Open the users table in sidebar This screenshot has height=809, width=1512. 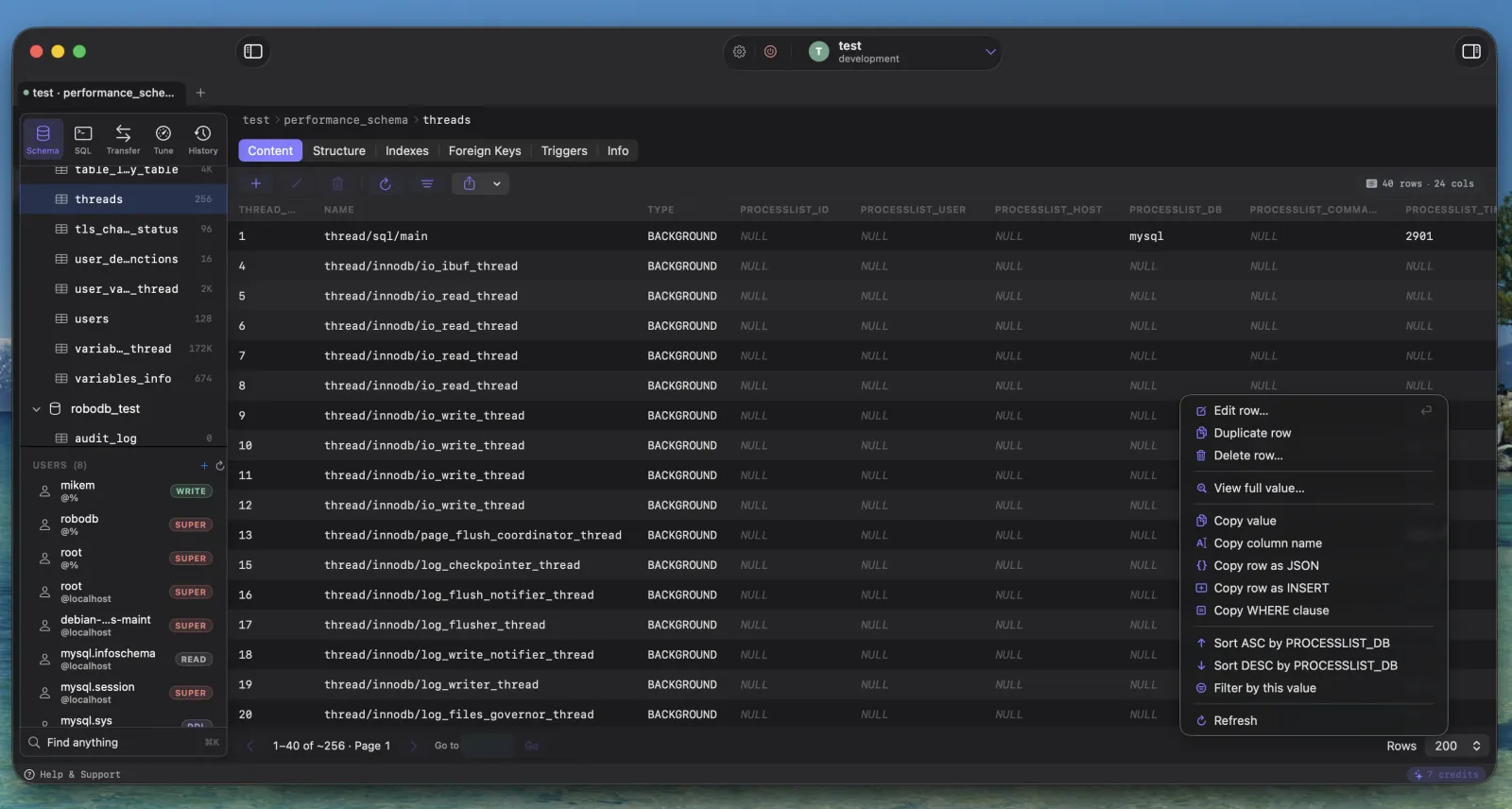[x=124, y=318]
